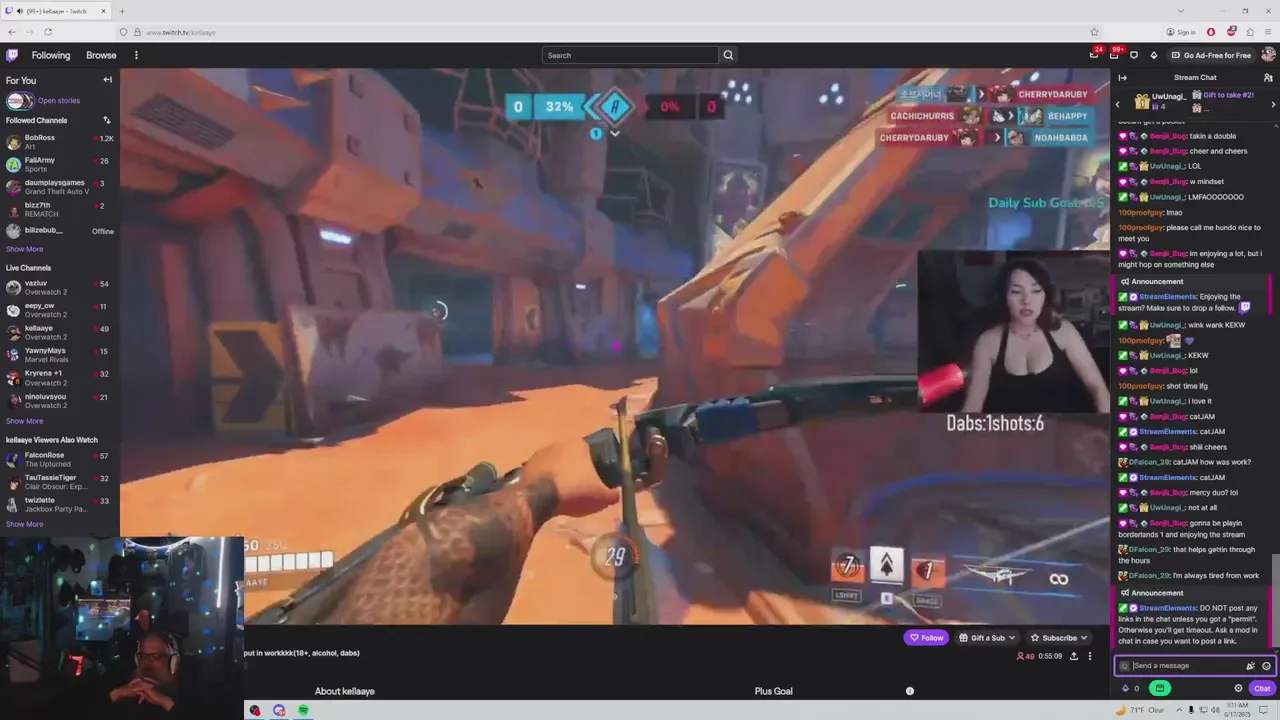Open Spotify from the taskbar

pos(303,710)
